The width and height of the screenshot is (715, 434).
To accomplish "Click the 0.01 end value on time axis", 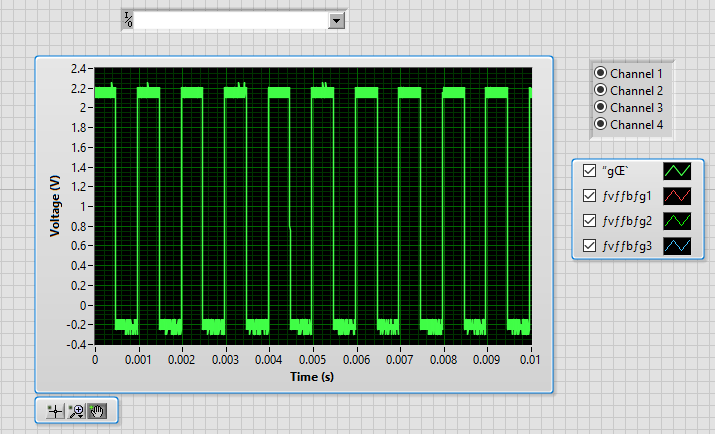I will (530, 360).
